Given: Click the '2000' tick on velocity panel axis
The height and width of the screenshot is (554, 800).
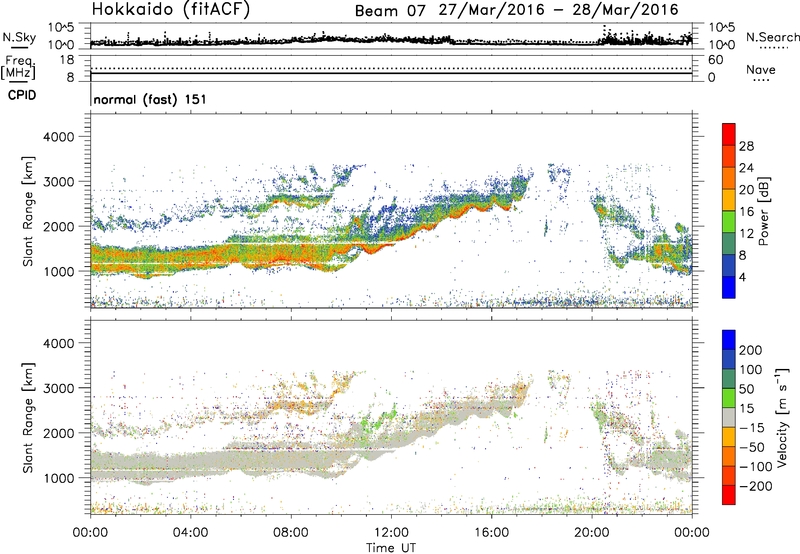Looking at the screenshot, I should (x=59, y=434).
